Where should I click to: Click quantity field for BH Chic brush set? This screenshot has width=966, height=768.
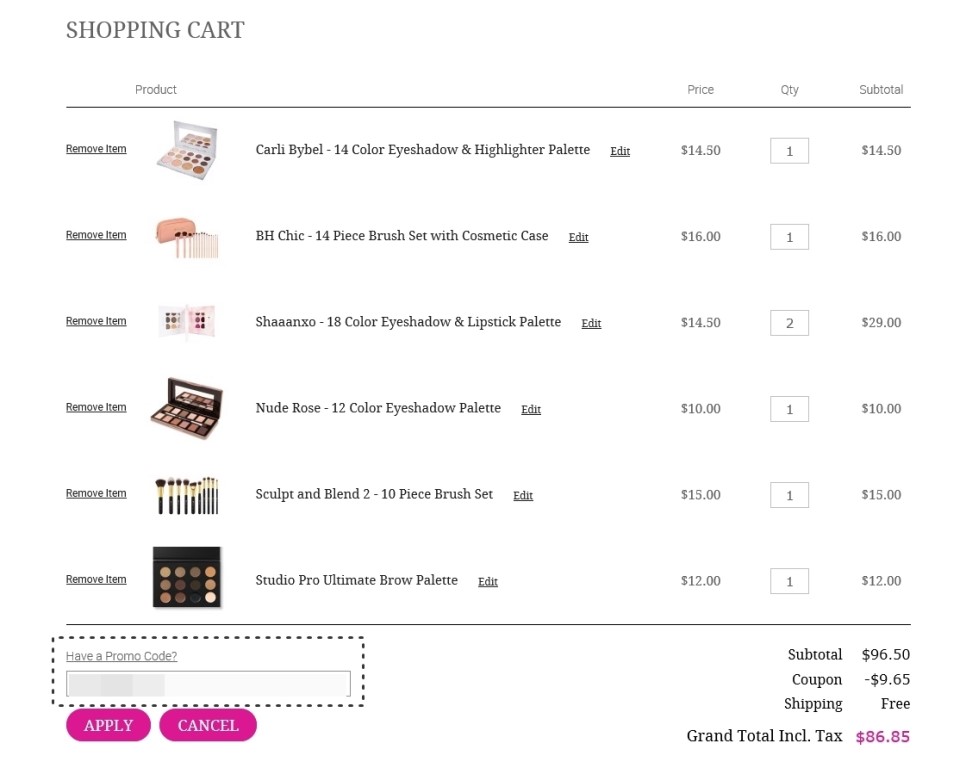point(789,237)
